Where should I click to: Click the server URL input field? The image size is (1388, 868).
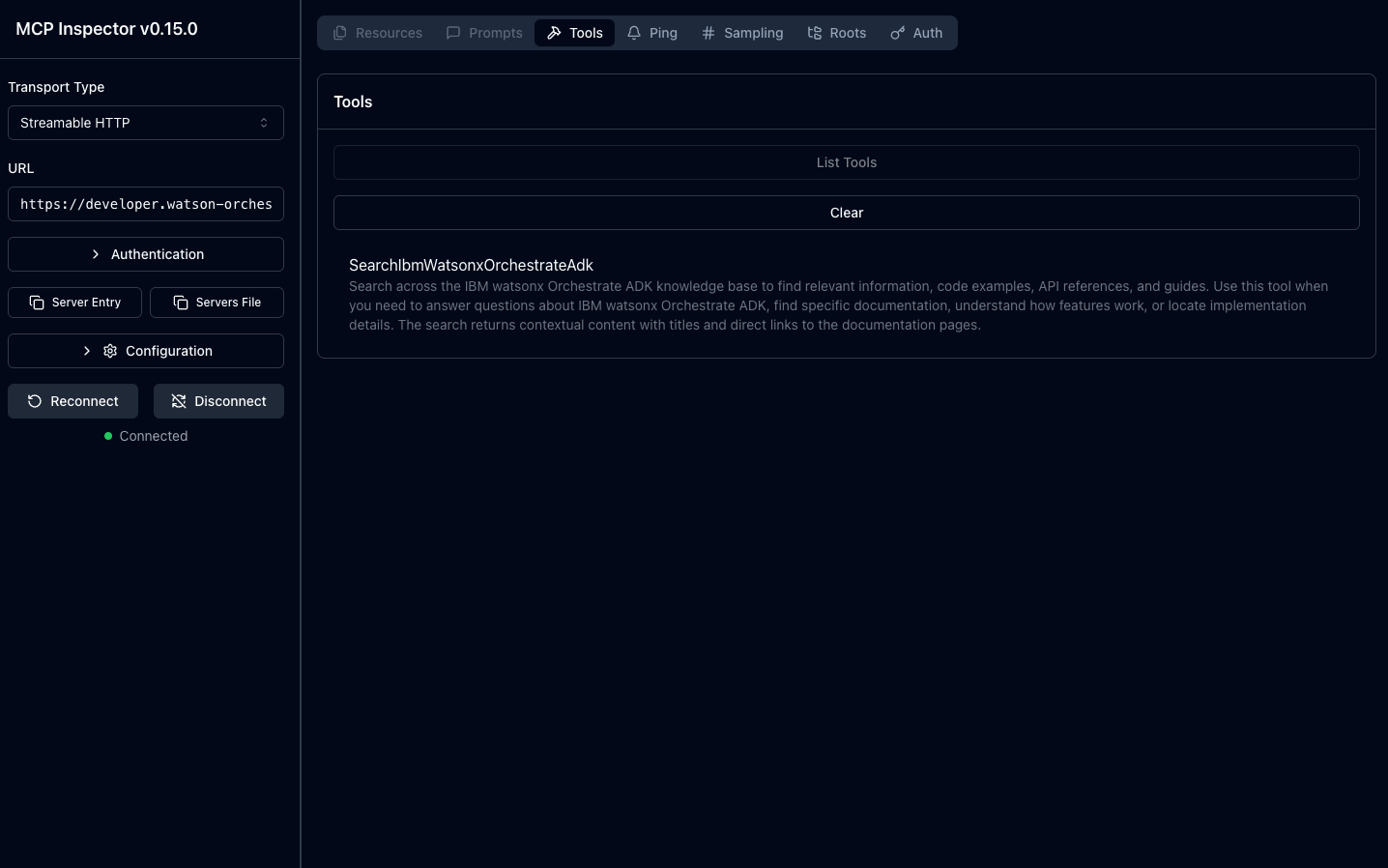click(146, 204)
